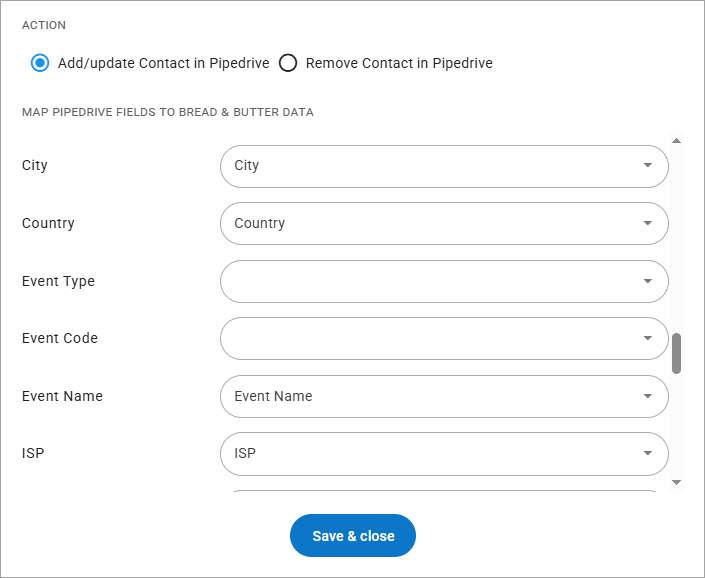Click the 'Remove Contact in Pipedrive' label text
This screenshot has width=705, height=578.
pyautogui.click(x=399, y=63)
